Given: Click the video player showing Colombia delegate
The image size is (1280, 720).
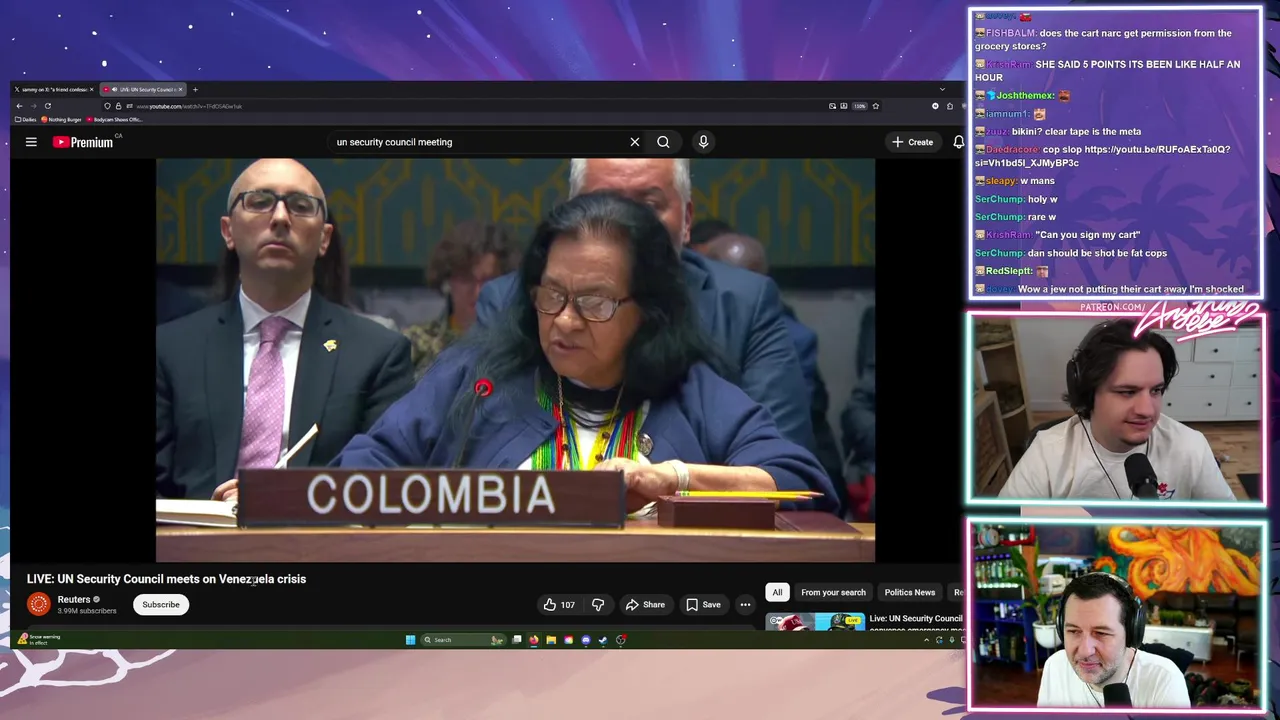Looking at the screenshot, I should (515, 360).
